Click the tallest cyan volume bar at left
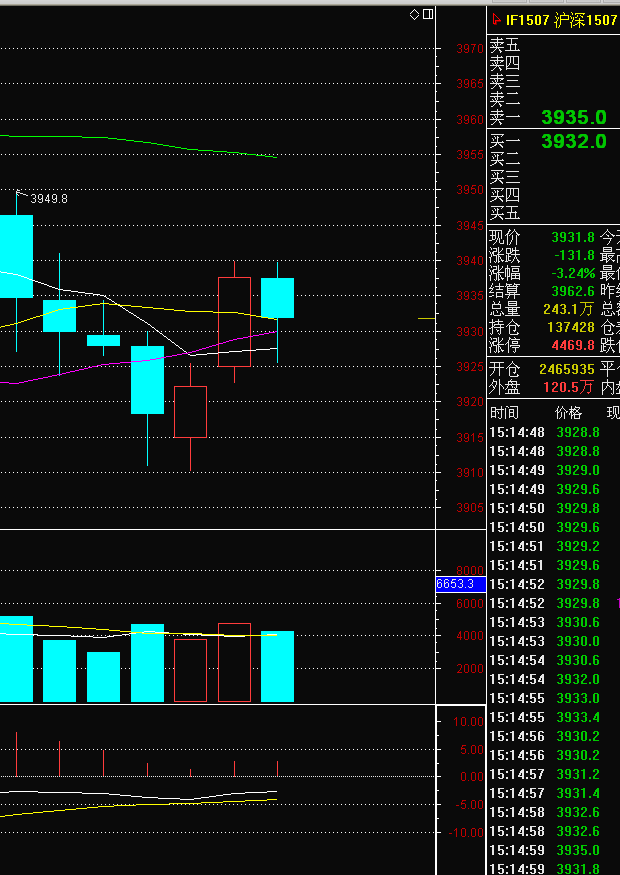Screen dimensions: 620x875 16,659
